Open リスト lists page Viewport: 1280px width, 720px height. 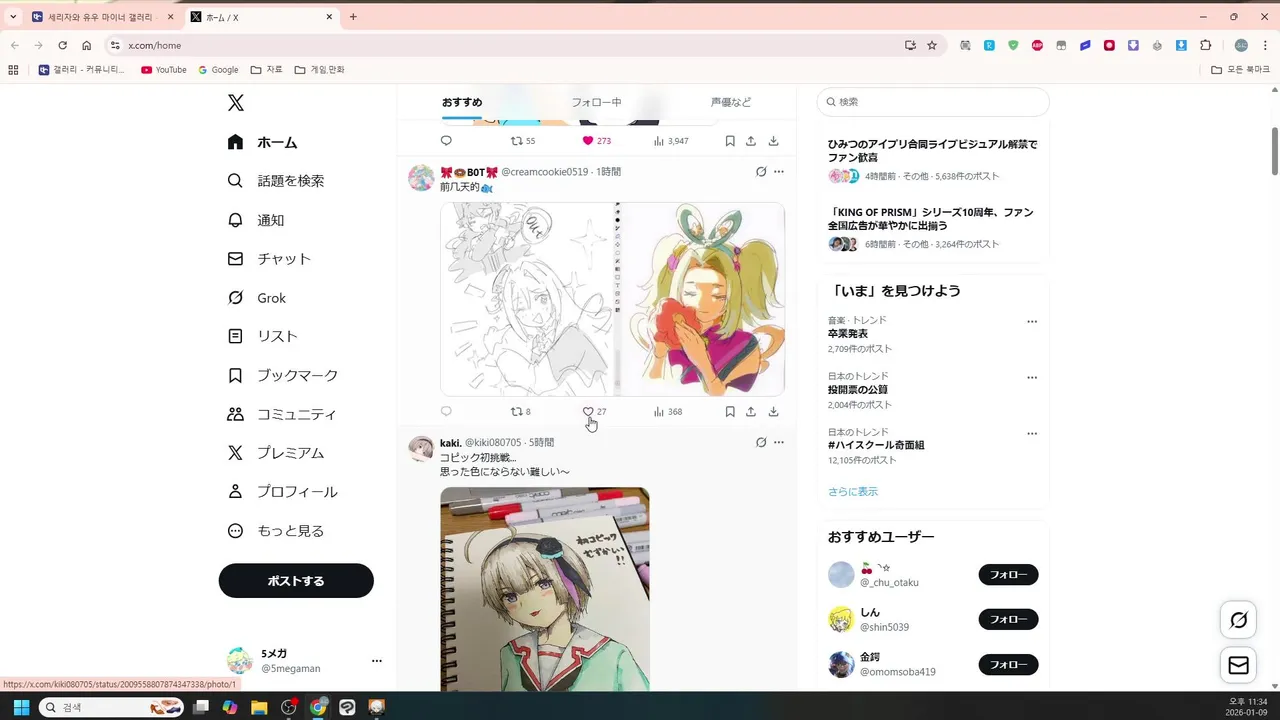(x=263, y=337)
